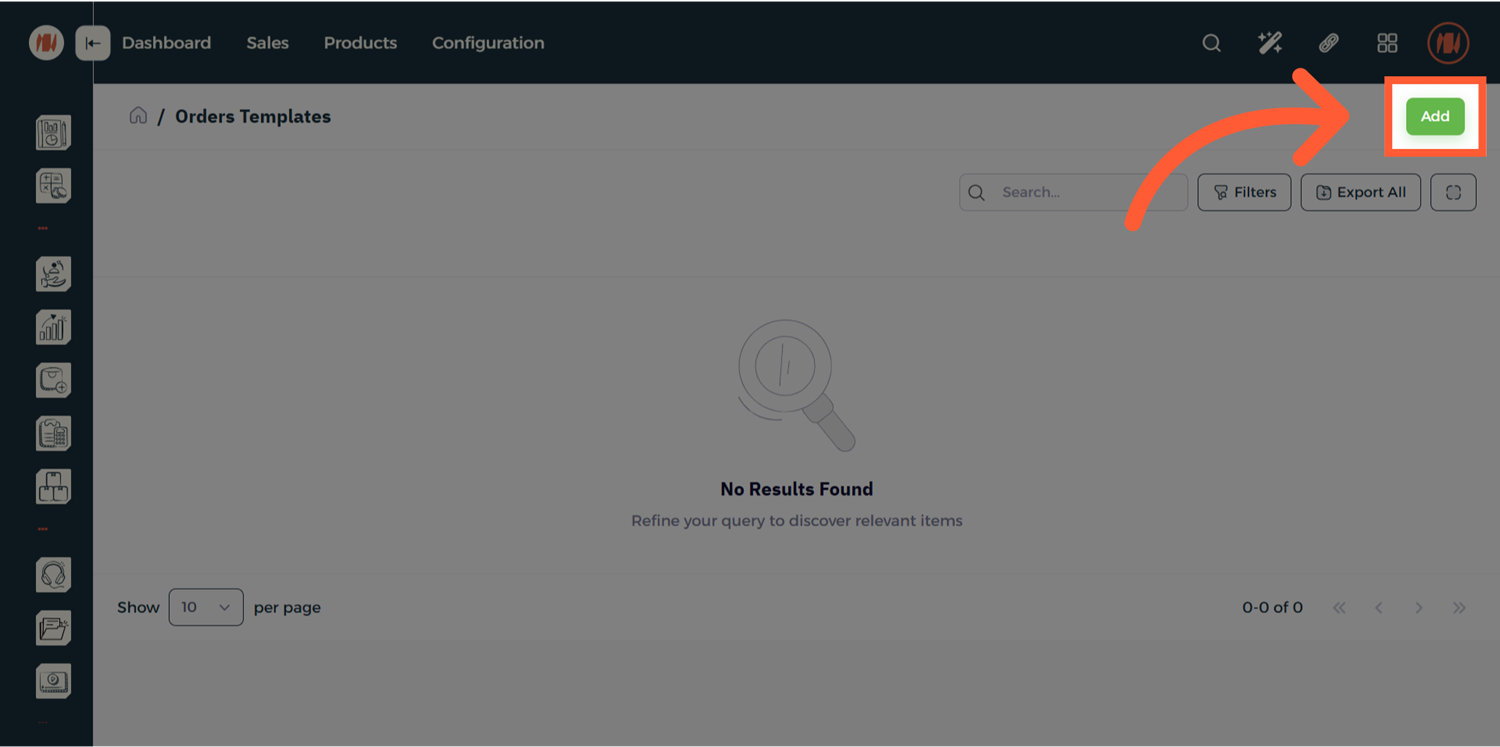1500x747 pixels.
Task: Open the Configuration menu
Action: coord(488,43)
